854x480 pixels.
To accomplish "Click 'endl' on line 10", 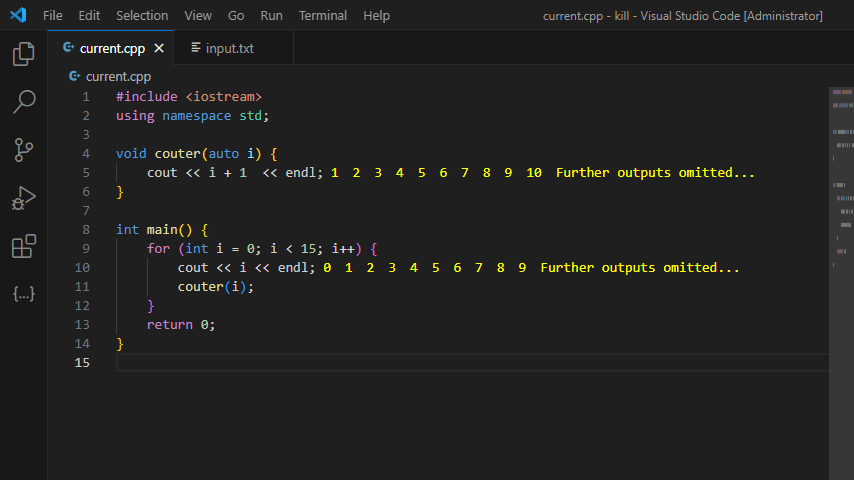I will (293, 268).
